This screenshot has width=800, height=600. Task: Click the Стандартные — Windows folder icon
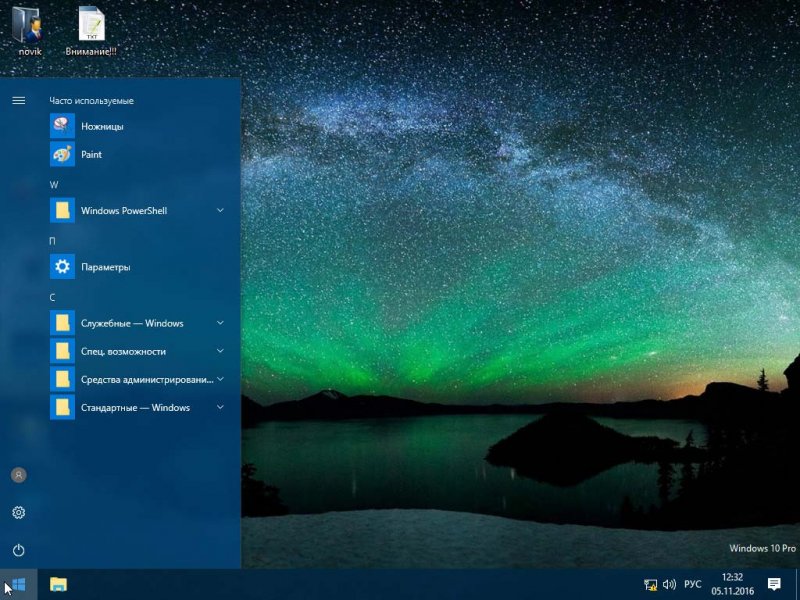point(62,407)
